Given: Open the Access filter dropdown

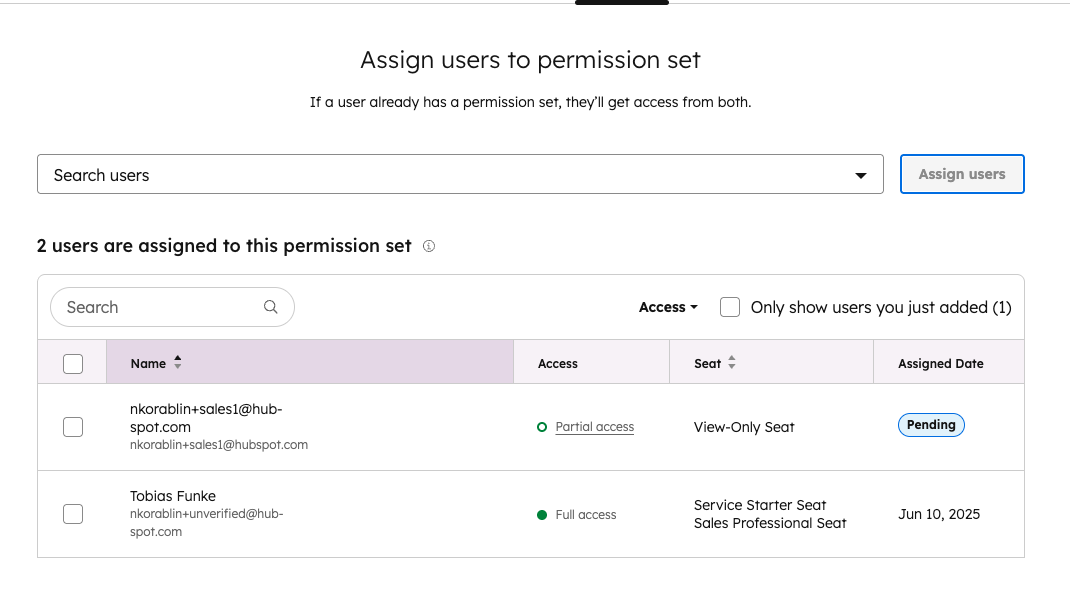Looking at the screenshot, I should point(668,307).
